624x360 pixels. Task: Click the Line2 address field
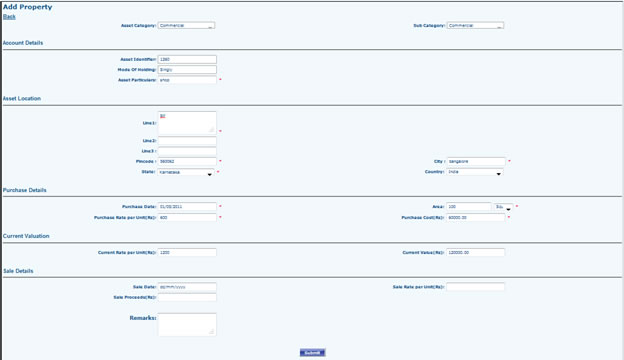(187, 141)
